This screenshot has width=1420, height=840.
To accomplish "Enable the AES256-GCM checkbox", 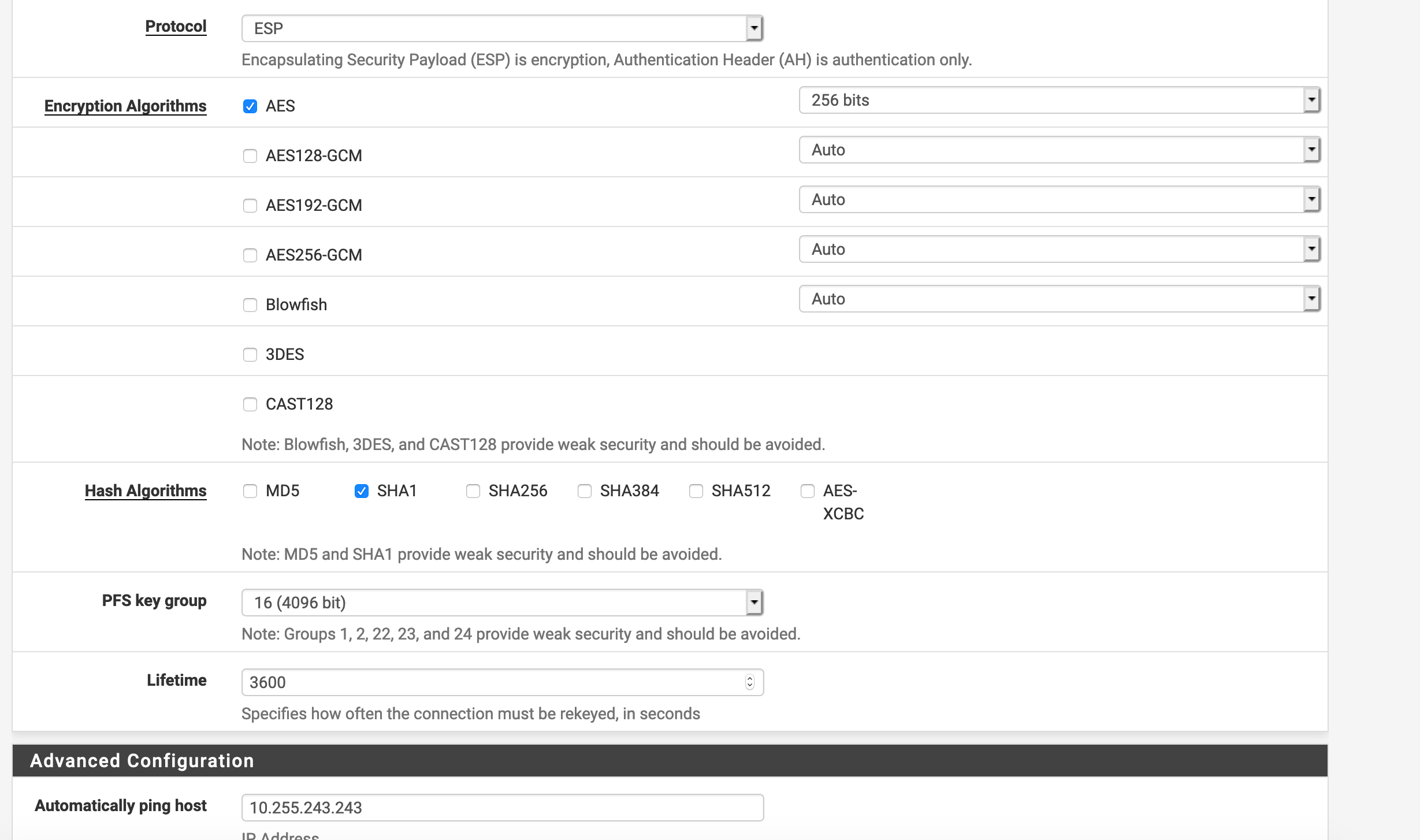I will [250, 255].
